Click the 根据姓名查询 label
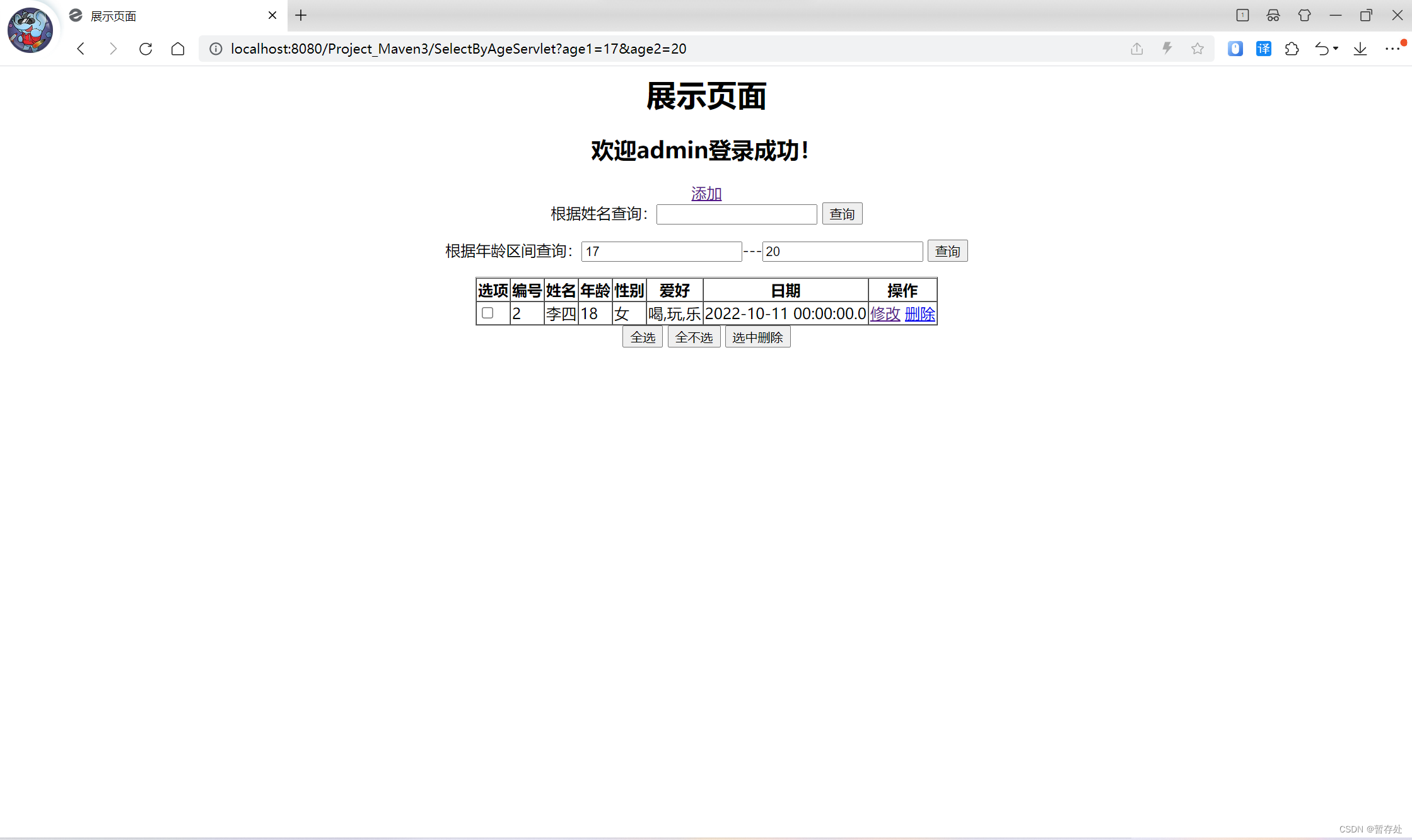 599,214
